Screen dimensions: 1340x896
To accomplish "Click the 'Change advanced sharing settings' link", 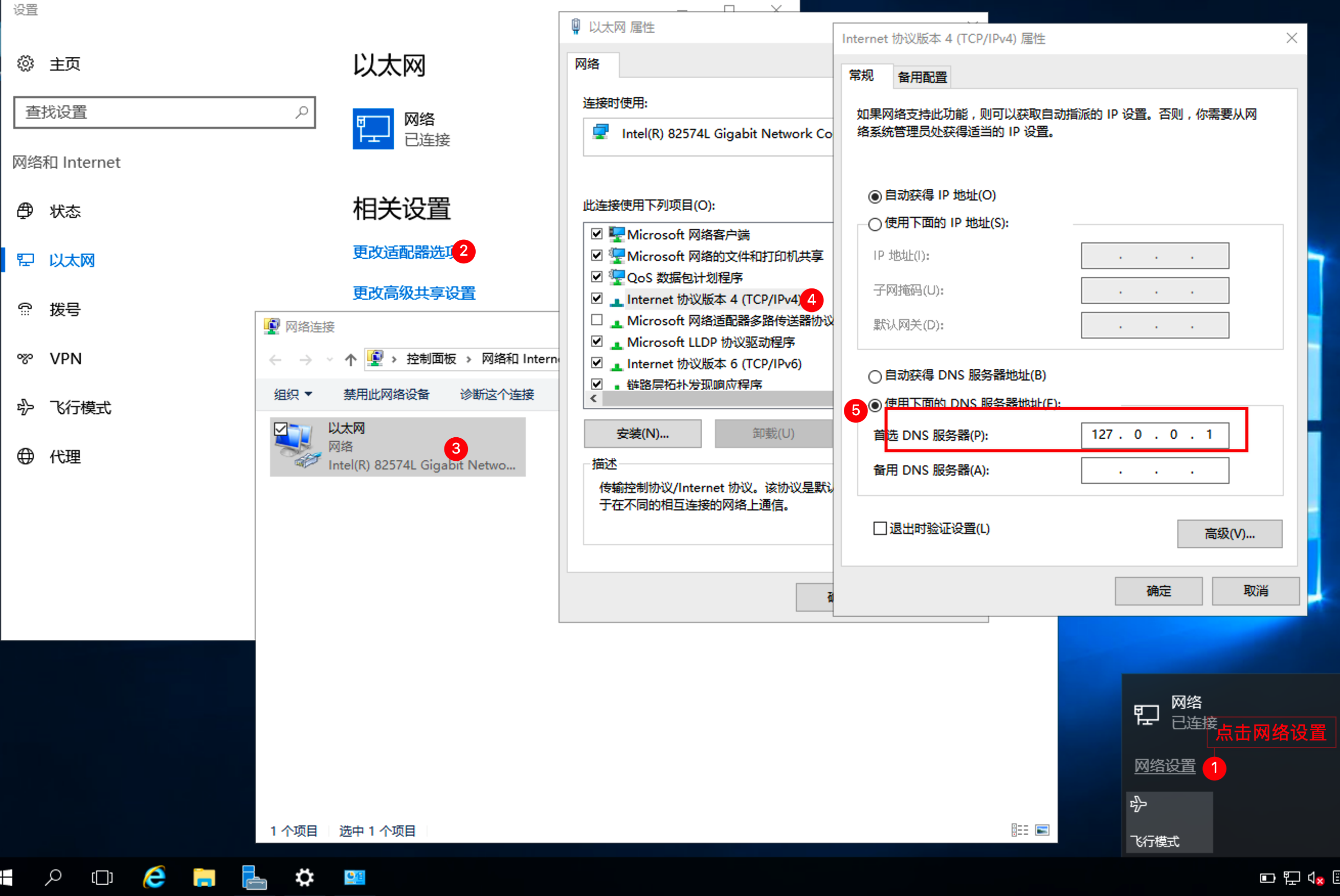I will coord(414,293).
